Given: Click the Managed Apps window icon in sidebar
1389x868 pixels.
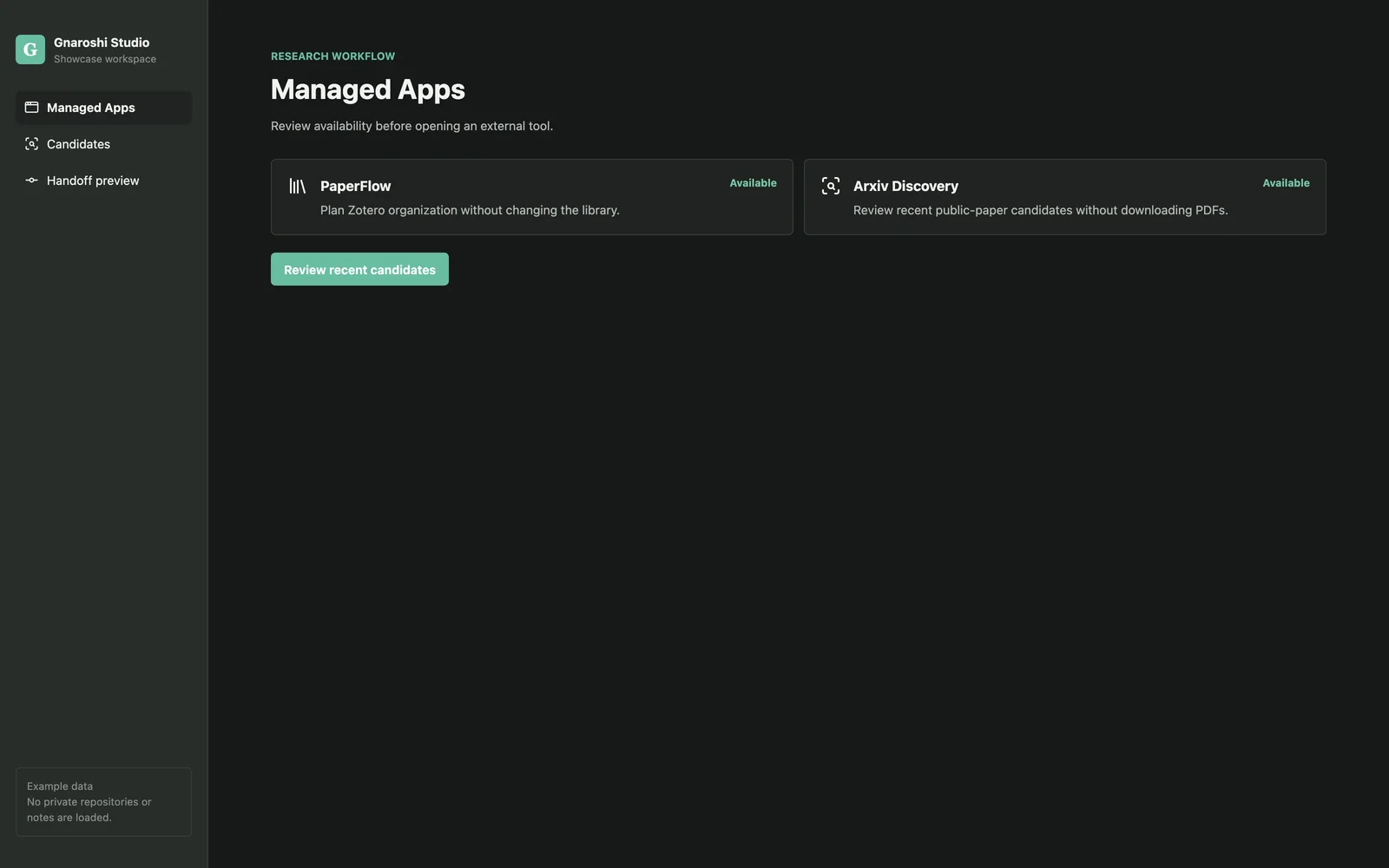Looking at the screenshot, I should [x=31, y=108].
